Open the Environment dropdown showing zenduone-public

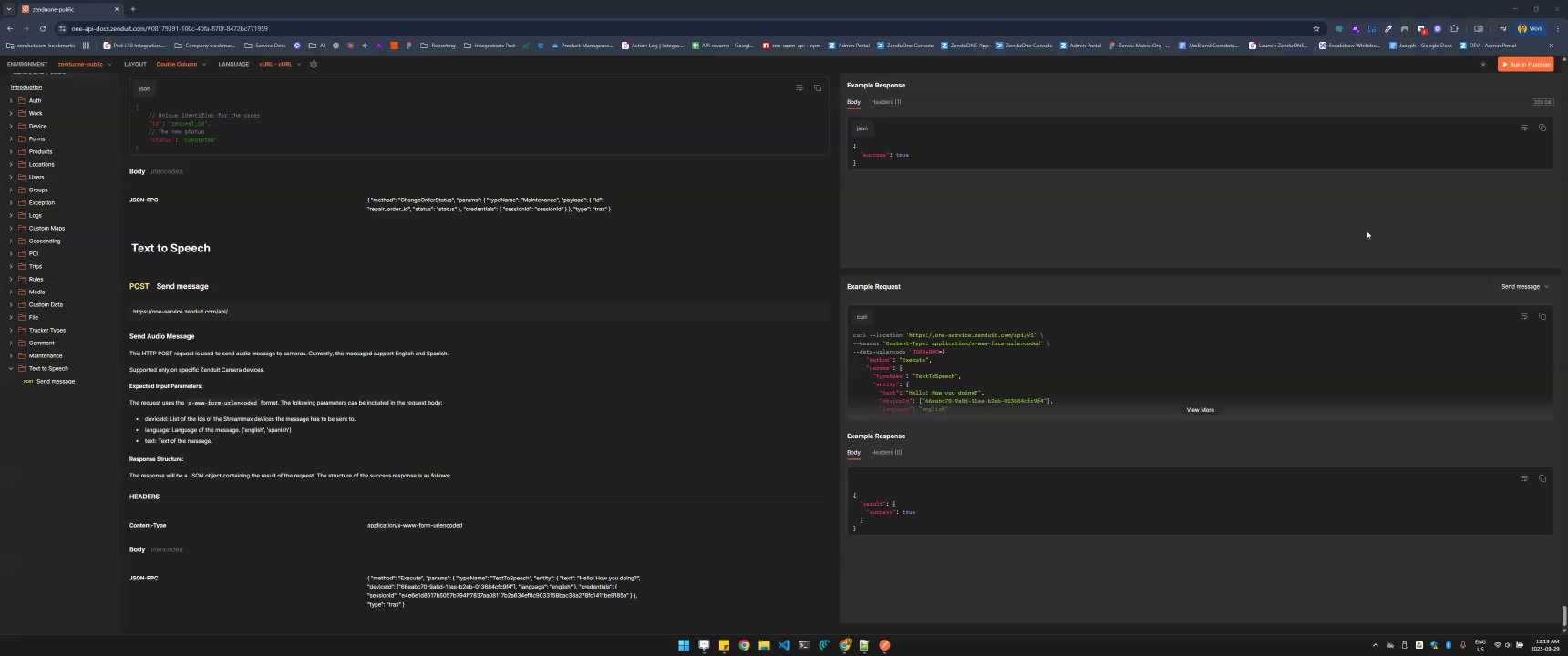84,65
